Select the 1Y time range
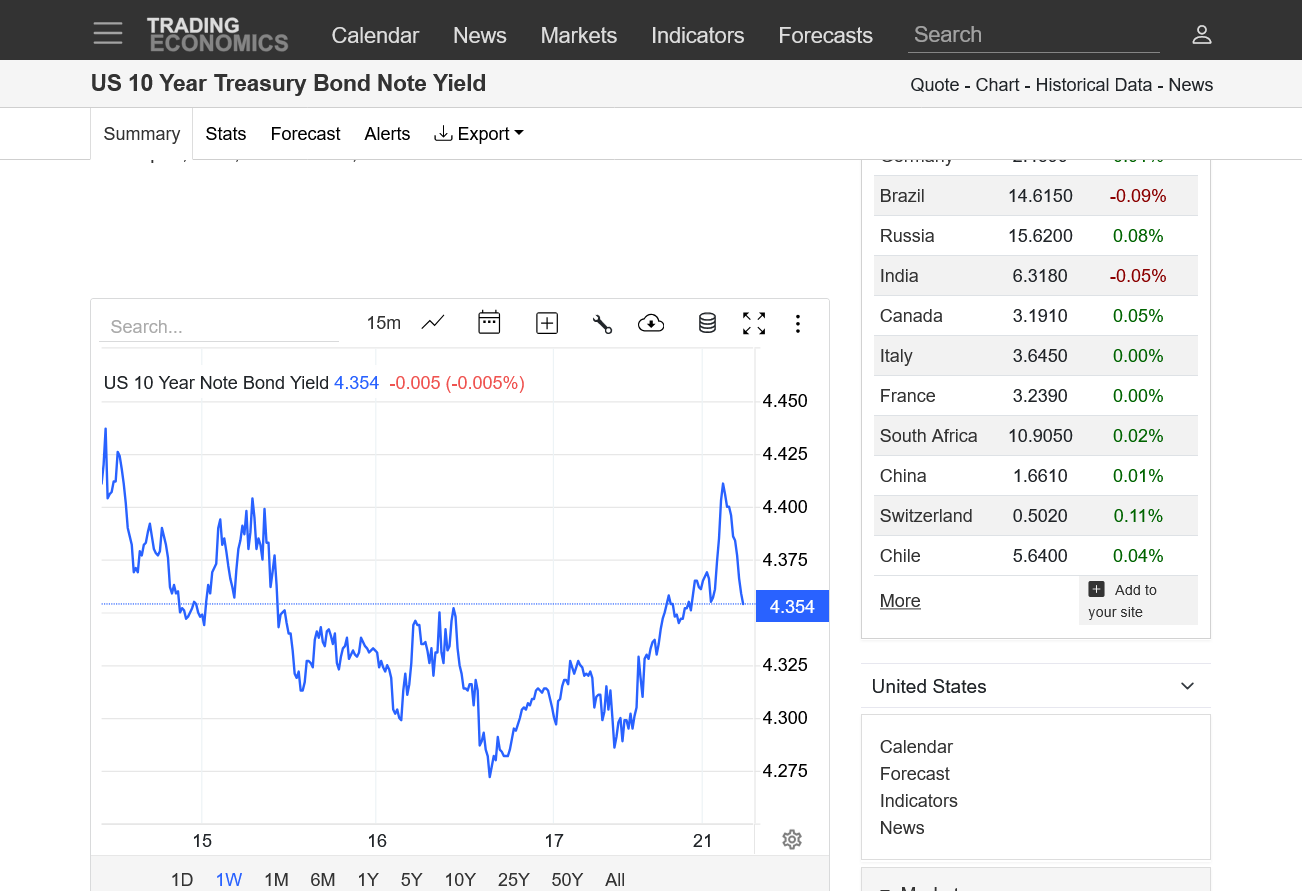 [x=368, y=879]
